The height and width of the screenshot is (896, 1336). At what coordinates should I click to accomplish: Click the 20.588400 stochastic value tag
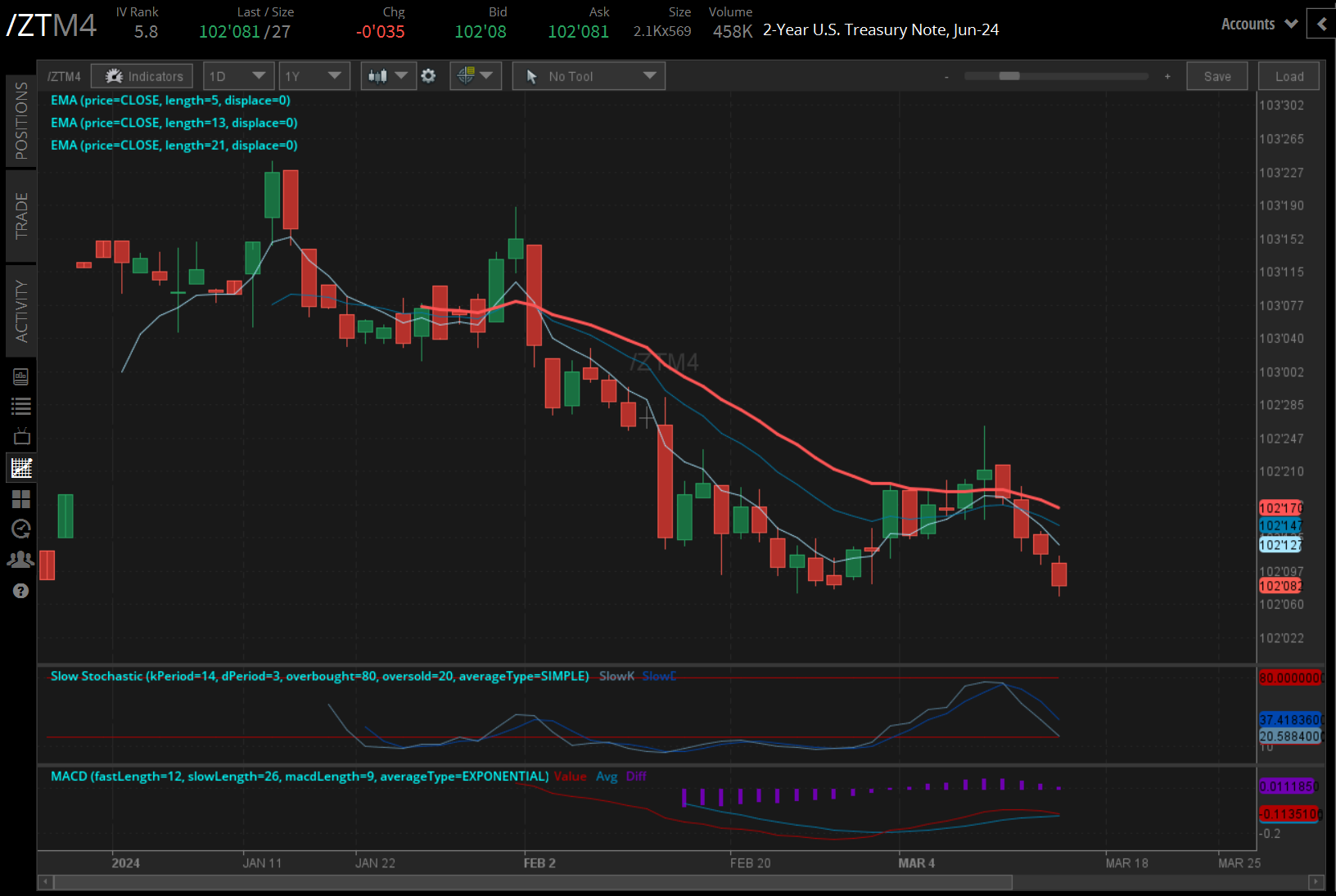1290,736
